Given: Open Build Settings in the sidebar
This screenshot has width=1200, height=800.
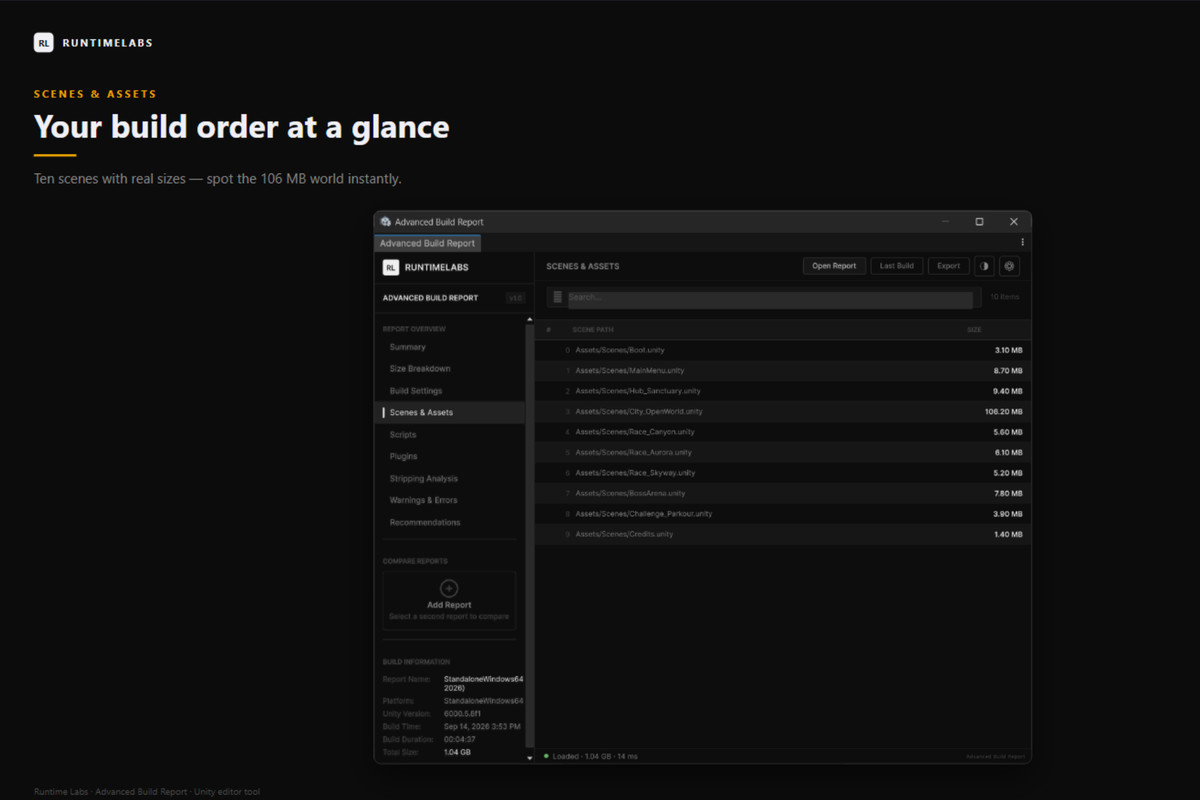Looking at the screenshot, I should (450, 391).
